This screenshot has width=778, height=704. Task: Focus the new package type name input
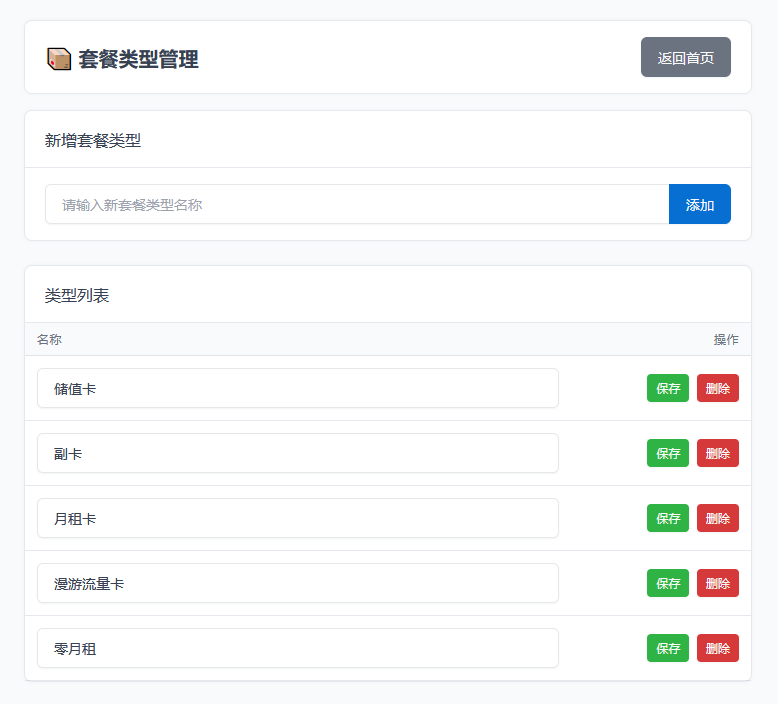[356, 205]
